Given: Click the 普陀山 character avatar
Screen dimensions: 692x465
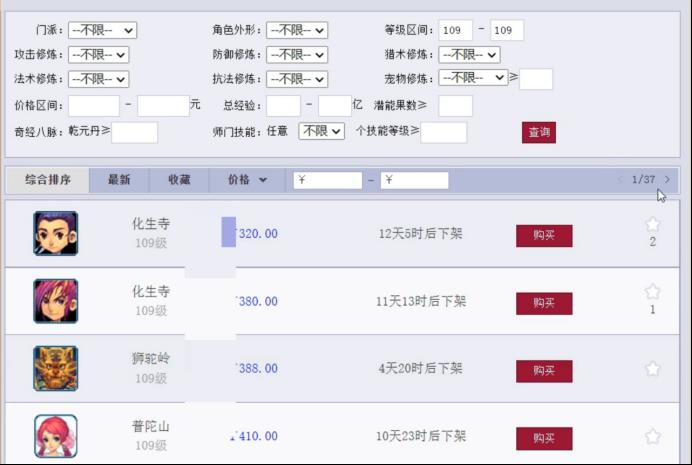Looking at the screenshot, I should pos(56,436).
